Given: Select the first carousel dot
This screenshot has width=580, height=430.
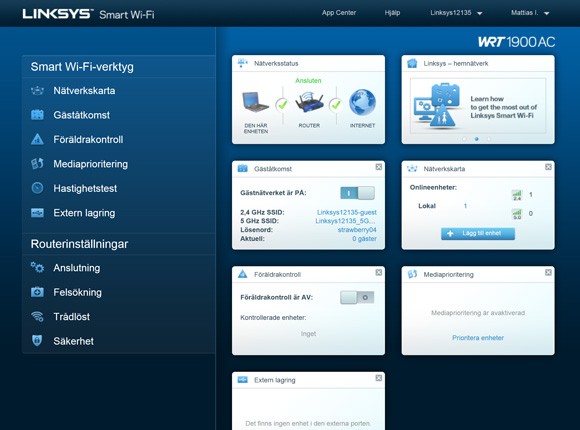Looking at the screenshot, I should pyautogui.click(x=464, y=139).
